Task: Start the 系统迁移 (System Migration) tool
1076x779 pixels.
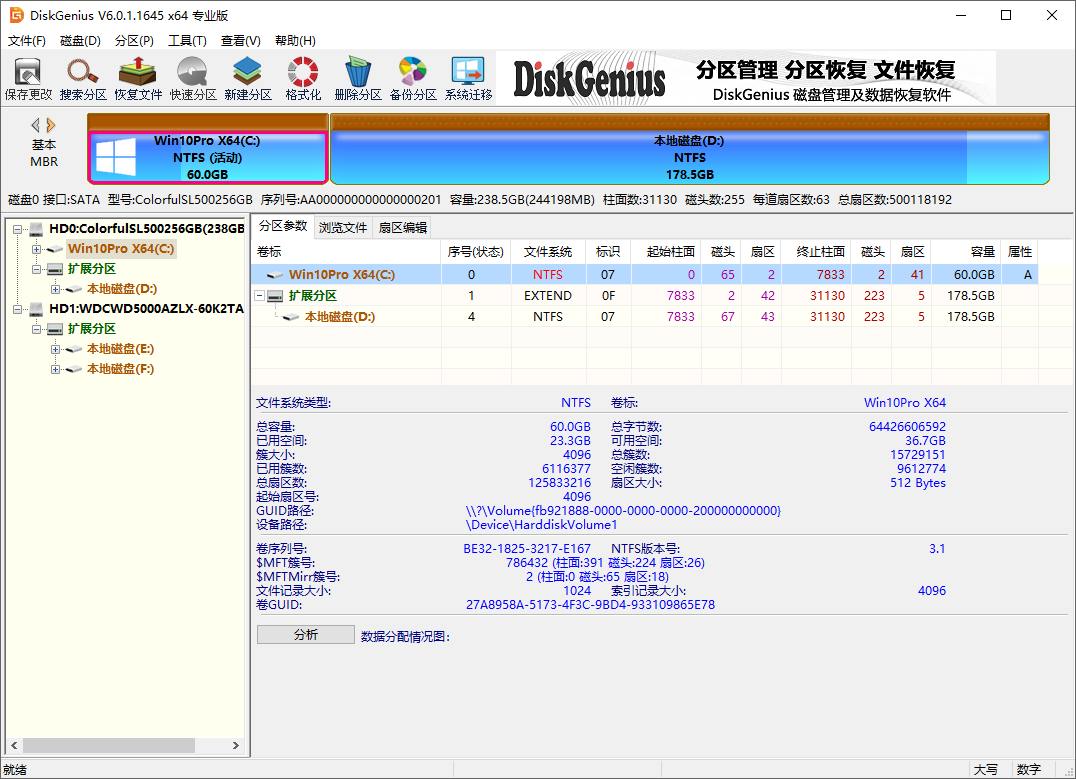Action: pos(468,79)
